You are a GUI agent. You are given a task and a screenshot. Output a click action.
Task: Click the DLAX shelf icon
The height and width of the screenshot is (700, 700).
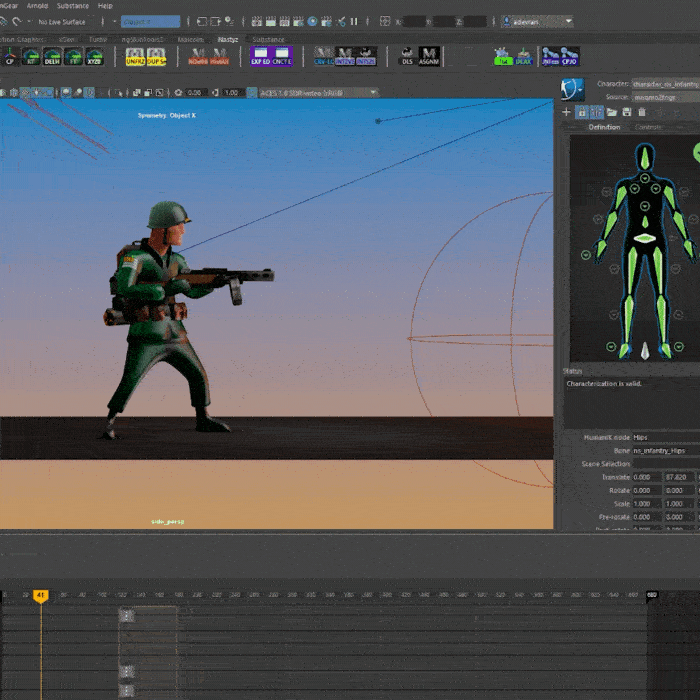point(524,57)
